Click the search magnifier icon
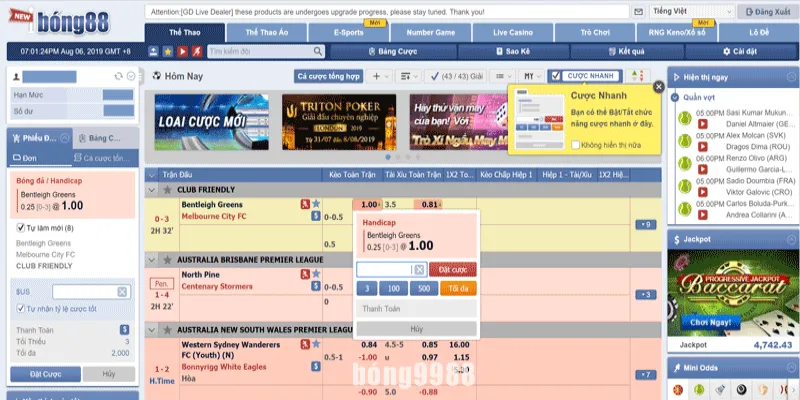 tap(318, 52)
